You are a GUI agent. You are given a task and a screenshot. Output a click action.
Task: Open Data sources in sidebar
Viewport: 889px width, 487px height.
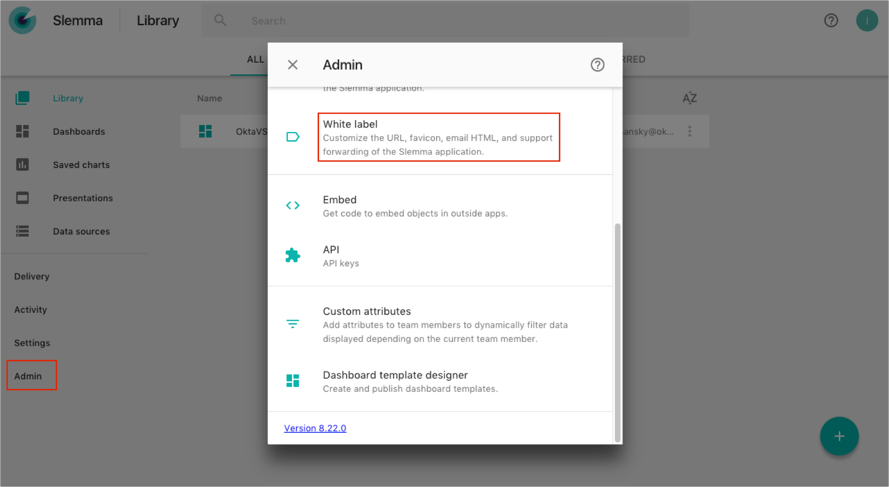80,232
